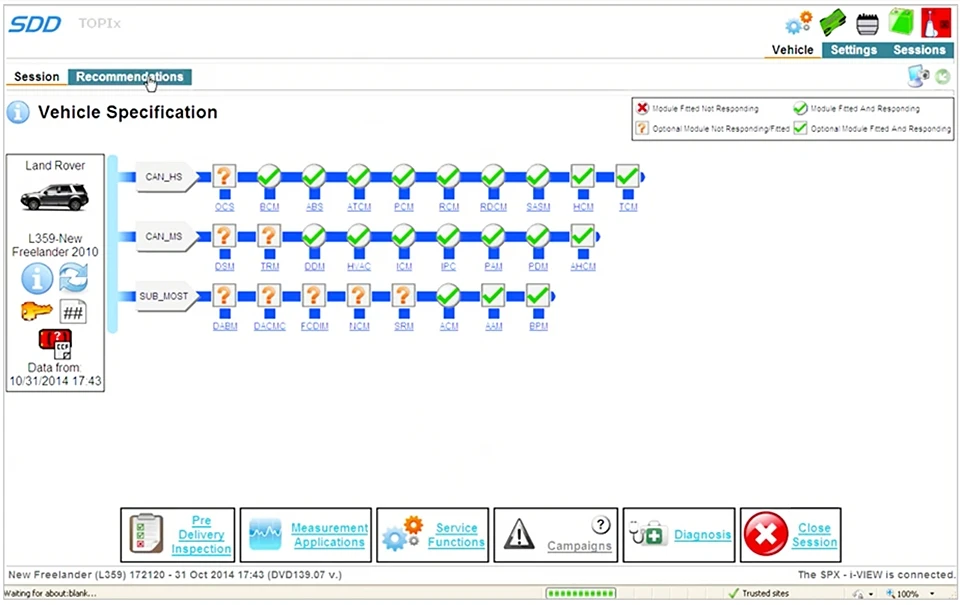The height and width of the screenshot is (605, 960).
Task: Select the ACM module check icon
Action: tap(448, 296)
